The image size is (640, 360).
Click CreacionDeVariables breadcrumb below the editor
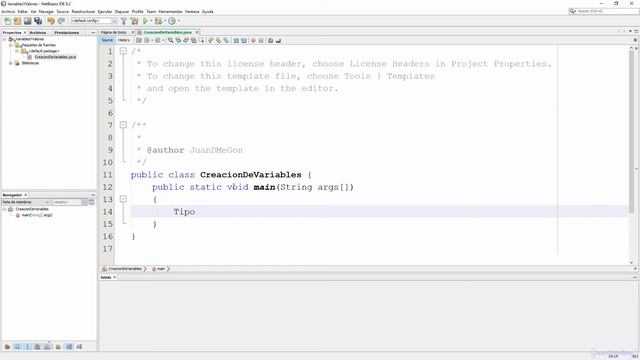125,269
